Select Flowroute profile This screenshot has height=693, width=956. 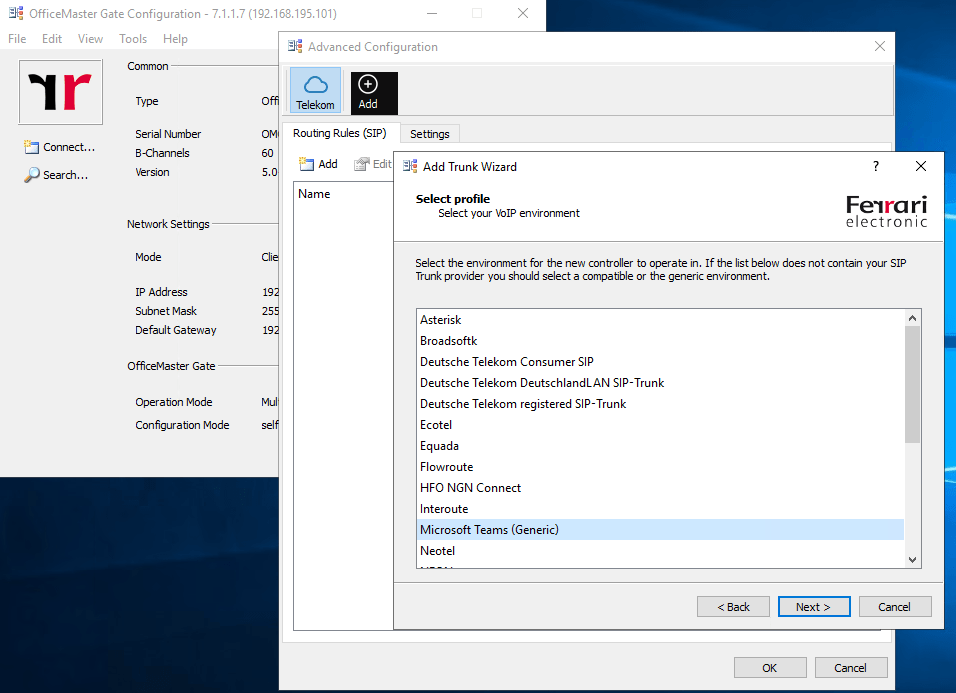(661, 467)
